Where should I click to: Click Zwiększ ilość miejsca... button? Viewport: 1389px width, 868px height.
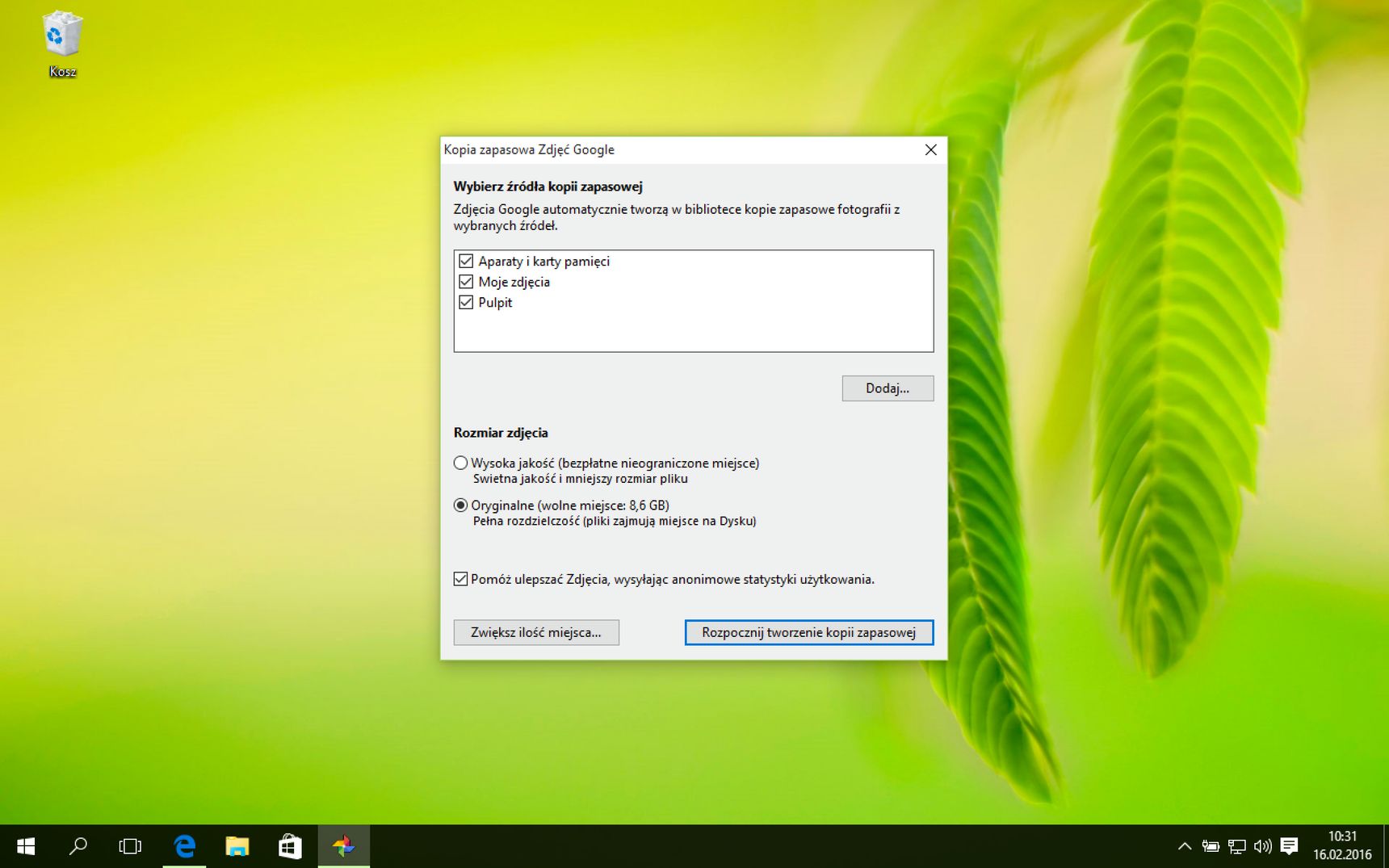[x=536, y=632]
